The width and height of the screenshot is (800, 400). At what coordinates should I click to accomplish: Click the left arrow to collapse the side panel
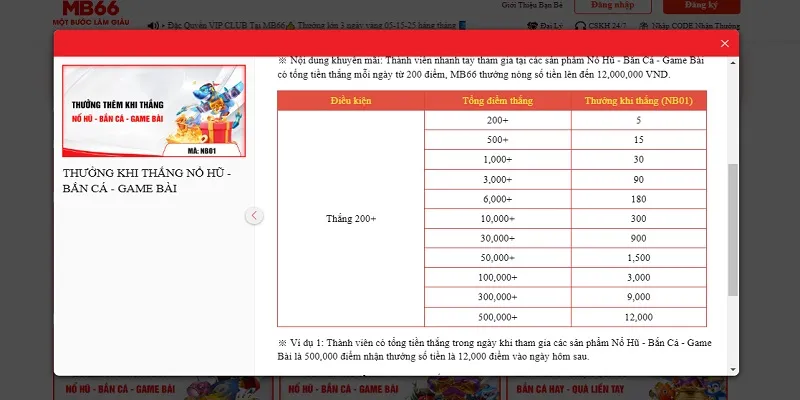pos(255,216)
